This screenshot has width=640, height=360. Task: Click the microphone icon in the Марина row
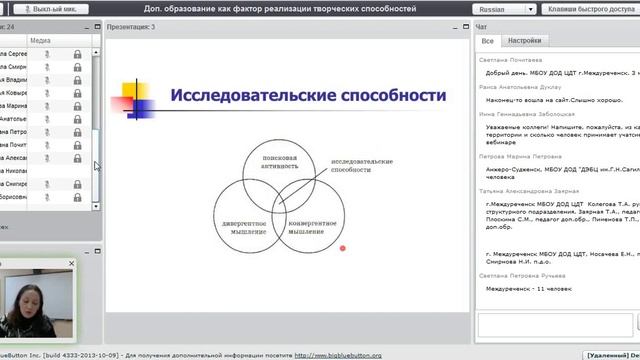coord(47,106)
